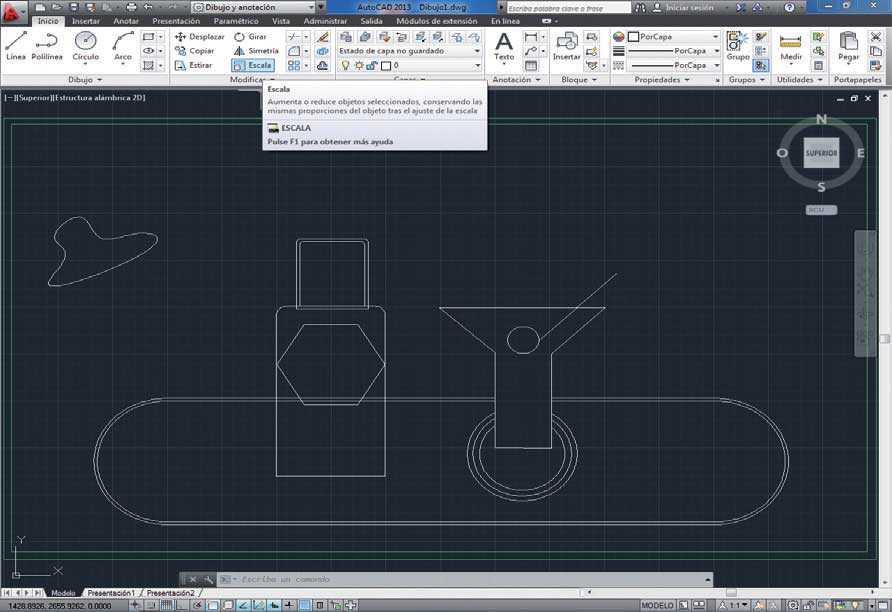Image resolution: width=892 pixels, height=612 pixels.
Task: Expand the Propiedades panel arrow
Action: point(687,80)
